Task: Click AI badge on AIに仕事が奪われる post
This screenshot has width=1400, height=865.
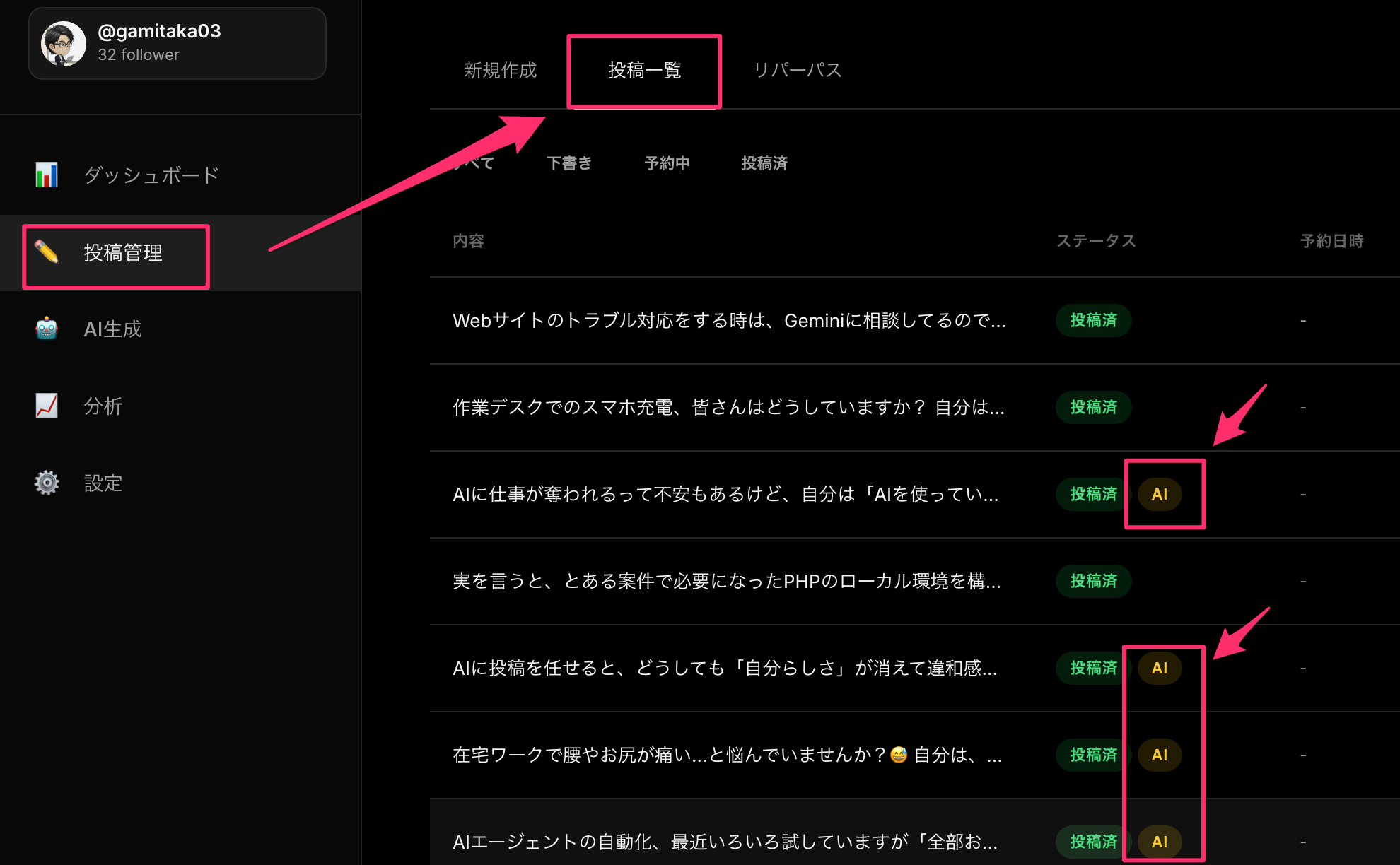Action: 1159,494
